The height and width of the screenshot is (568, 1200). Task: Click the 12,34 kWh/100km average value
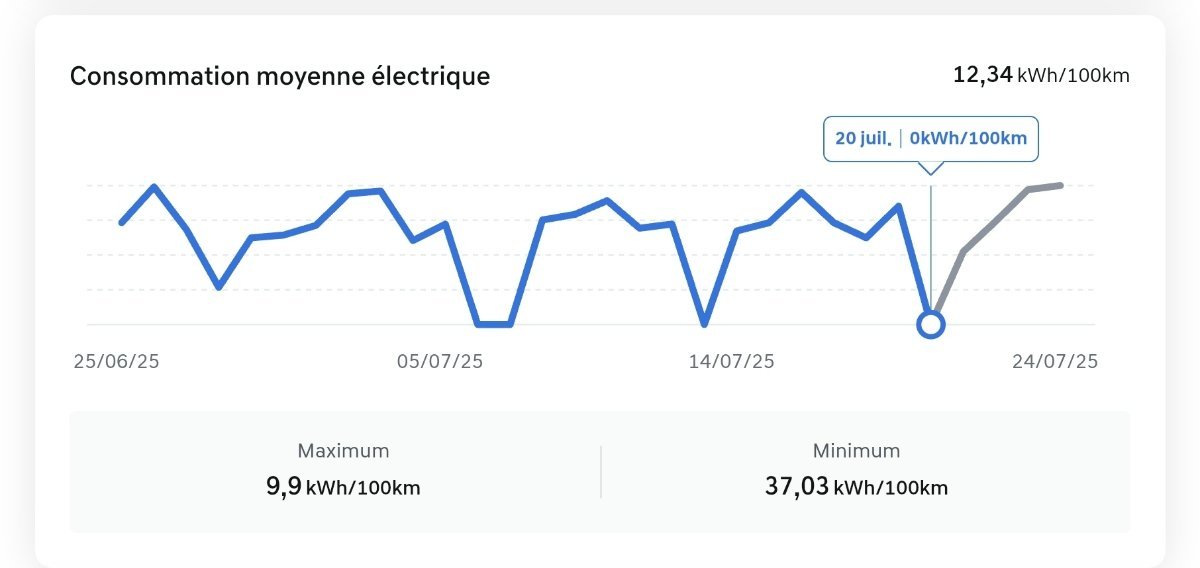pyautogui.click(x=1041, y=75)
